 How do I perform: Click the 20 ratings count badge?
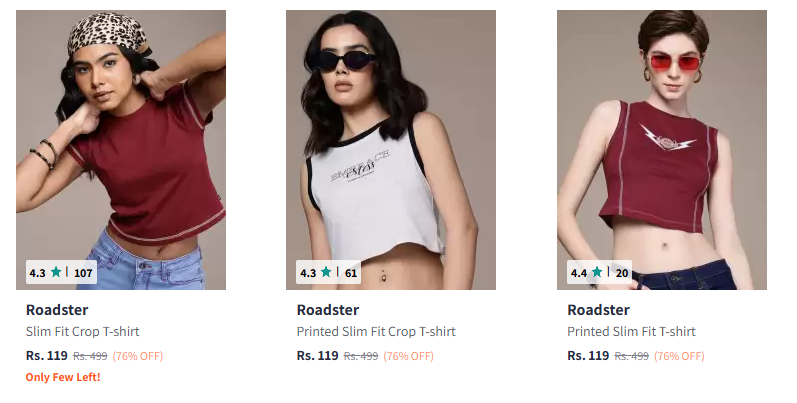(x=622, y=273)
